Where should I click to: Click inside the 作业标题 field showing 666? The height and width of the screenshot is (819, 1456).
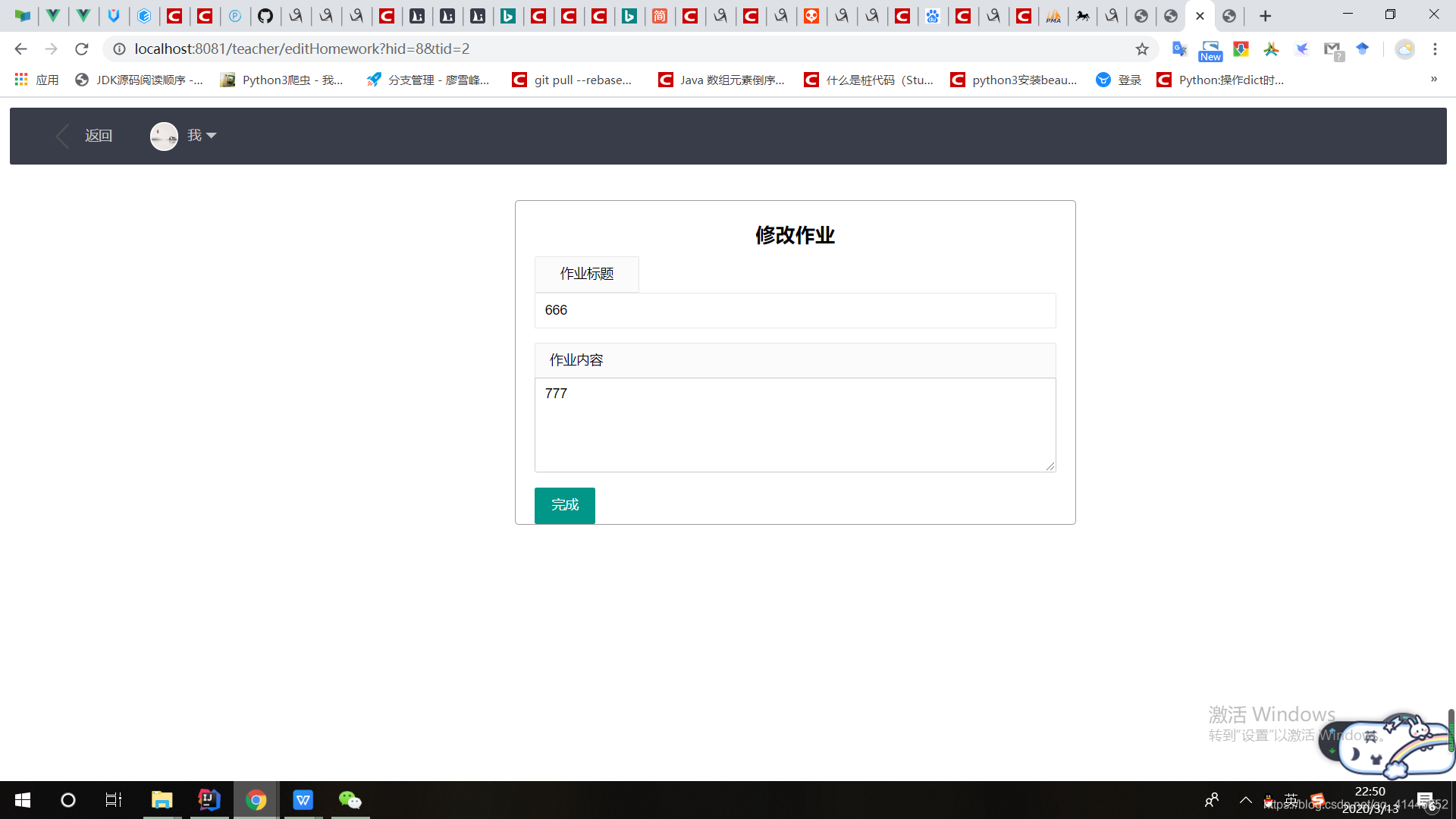point(795,310)
